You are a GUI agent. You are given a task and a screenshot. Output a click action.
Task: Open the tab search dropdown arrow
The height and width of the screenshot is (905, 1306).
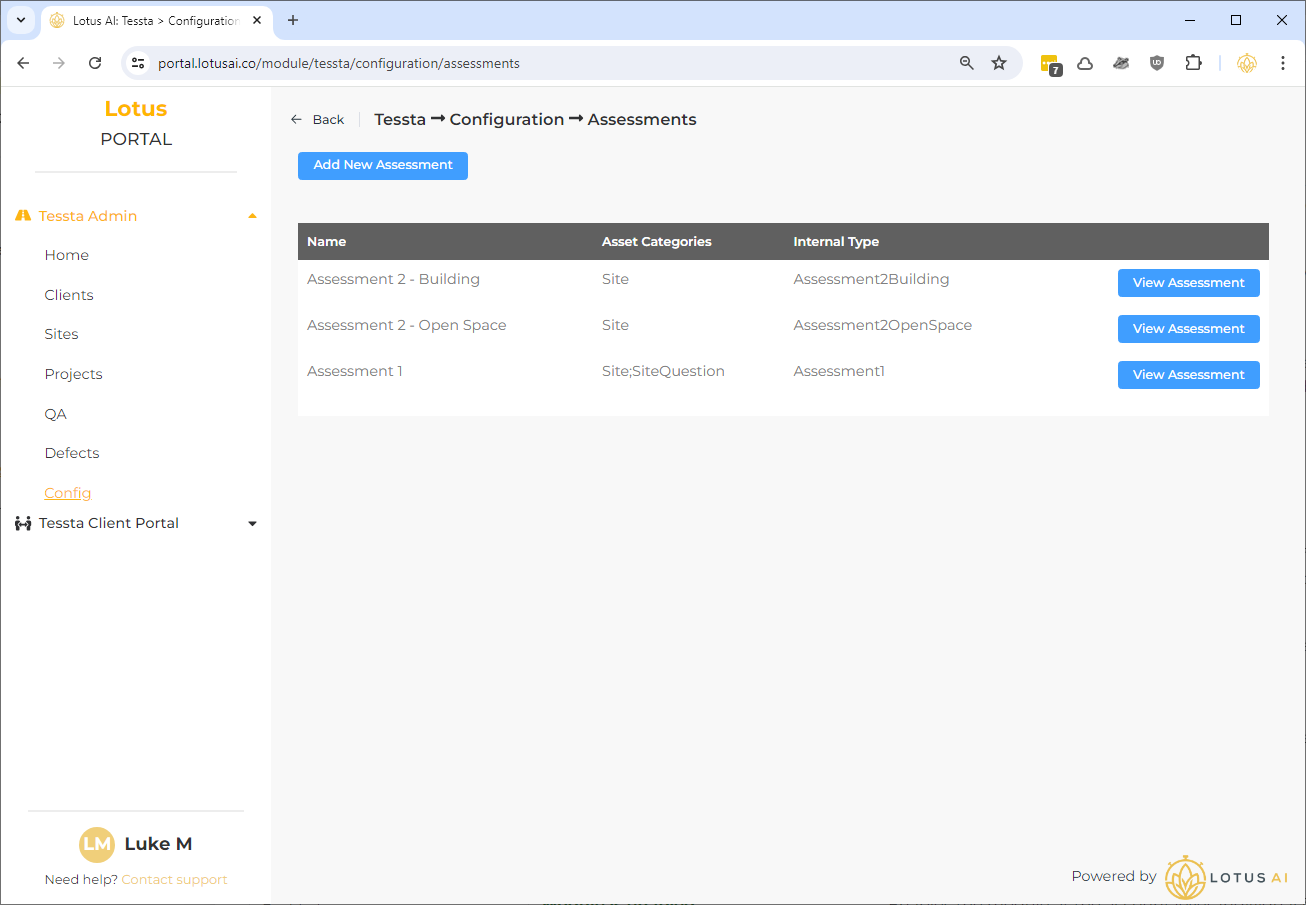[x=20, y=20]
